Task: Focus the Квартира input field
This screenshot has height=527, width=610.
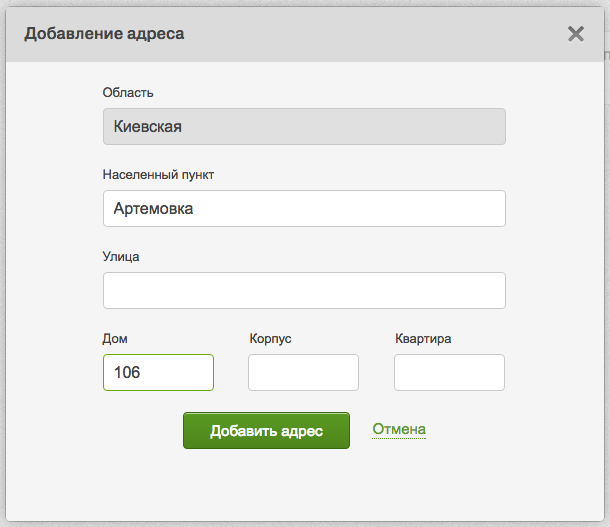Action: click(449, 372)
